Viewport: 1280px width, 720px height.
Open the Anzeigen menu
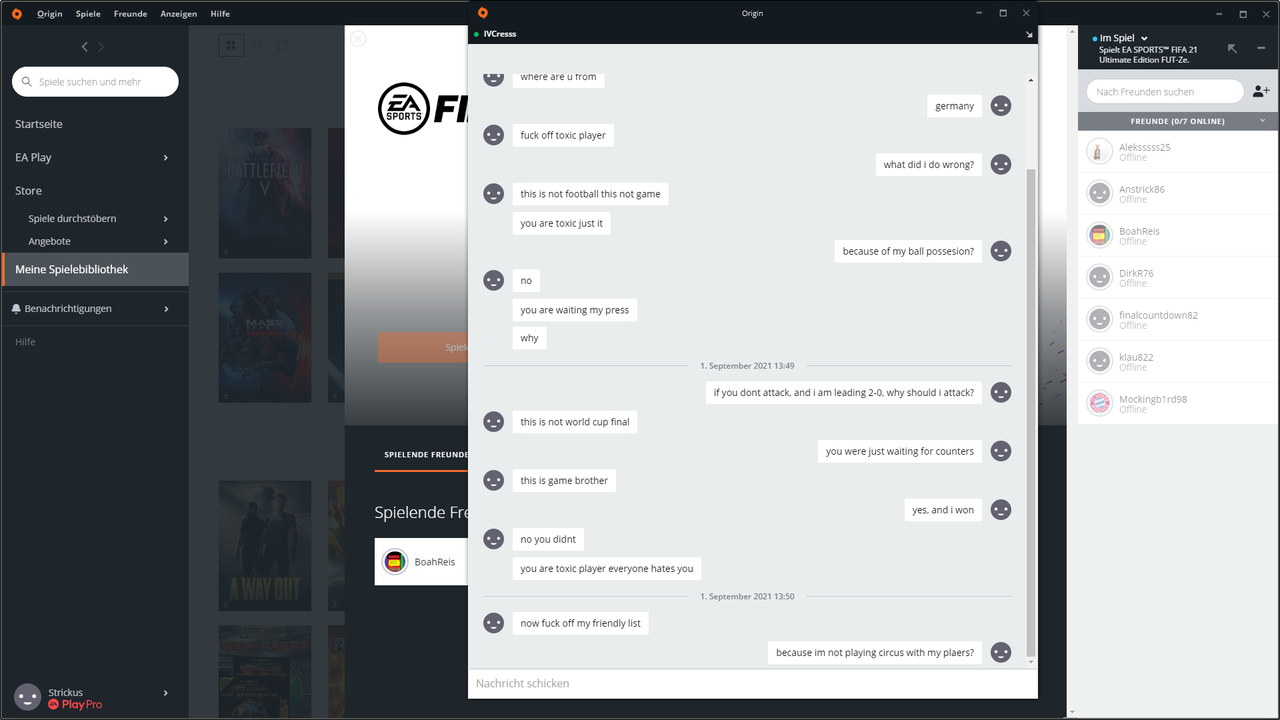point(179,14)
